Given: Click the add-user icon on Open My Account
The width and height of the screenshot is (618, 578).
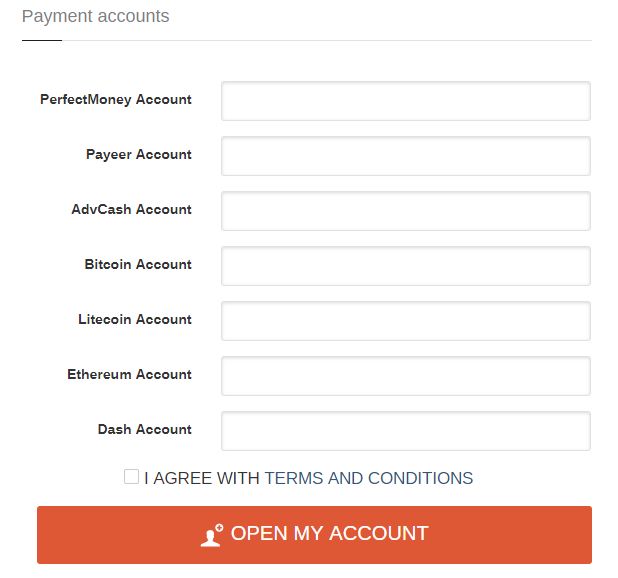Looking at the screenshot, I should [212, 535].
